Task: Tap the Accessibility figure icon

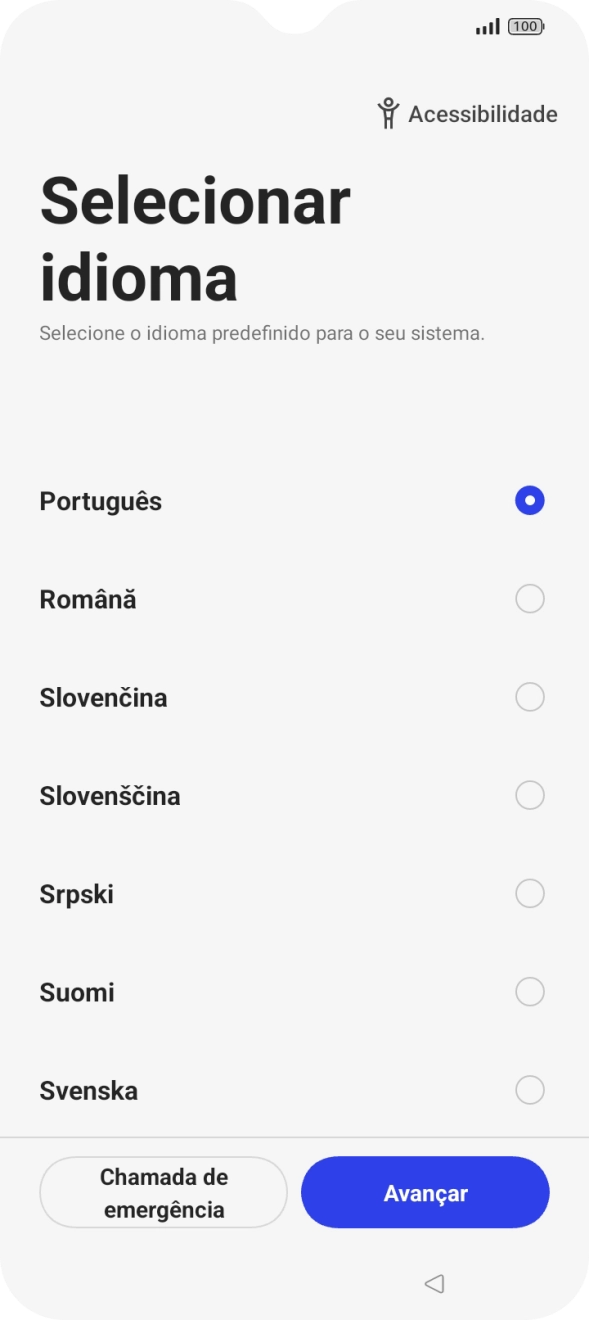Action: (x=389, y=113)
